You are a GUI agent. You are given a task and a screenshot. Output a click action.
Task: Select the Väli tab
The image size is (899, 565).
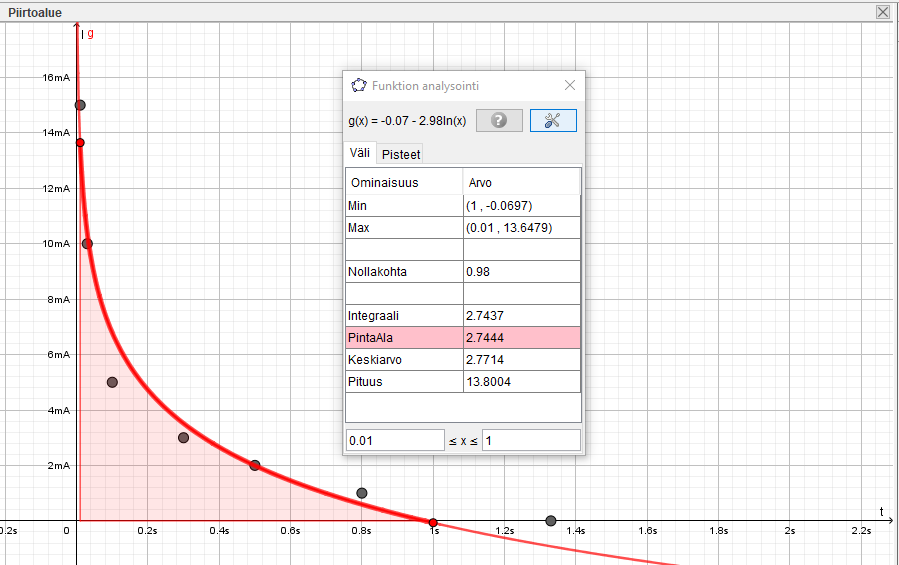(359, 153)
